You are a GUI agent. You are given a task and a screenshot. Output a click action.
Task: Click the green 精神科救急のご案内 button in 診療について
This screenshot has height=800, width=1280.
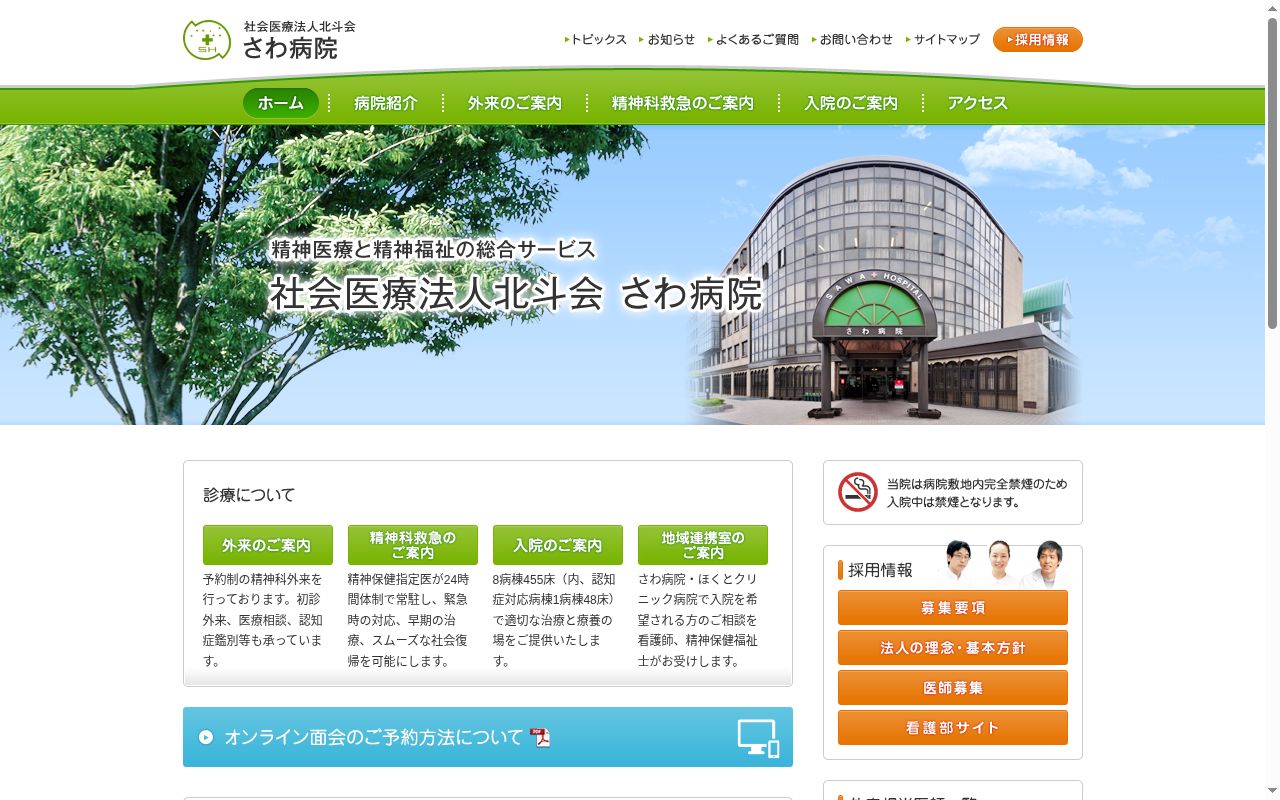pos(413,545)
